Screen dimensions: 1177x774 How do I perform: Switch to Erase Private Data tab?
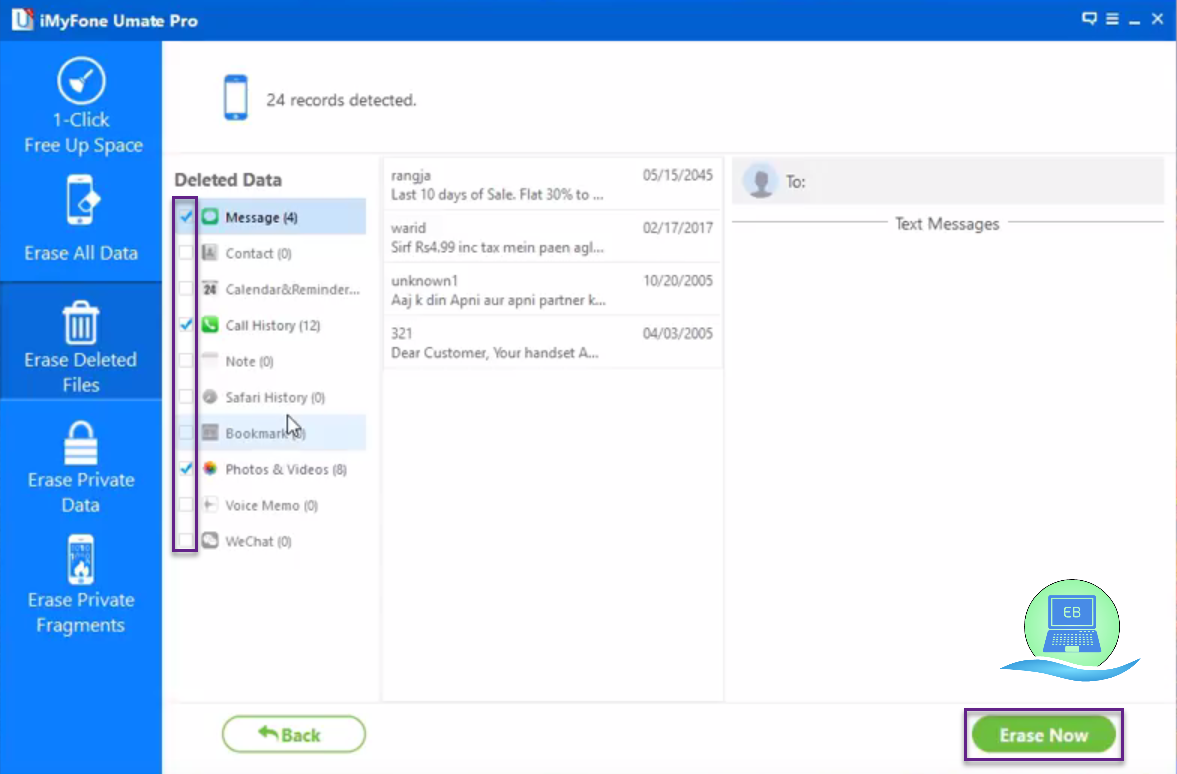tap(81, 467)
